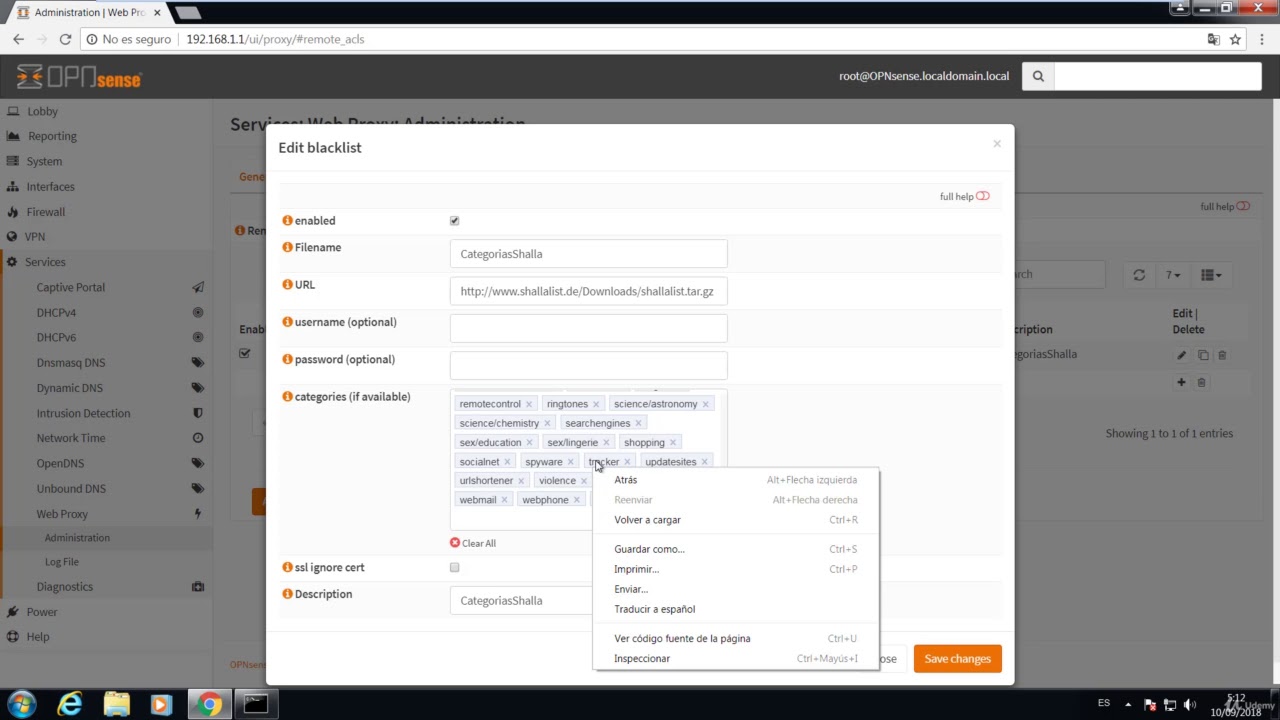Choose Guardar como... in context menu

click(x=736, y=549)
